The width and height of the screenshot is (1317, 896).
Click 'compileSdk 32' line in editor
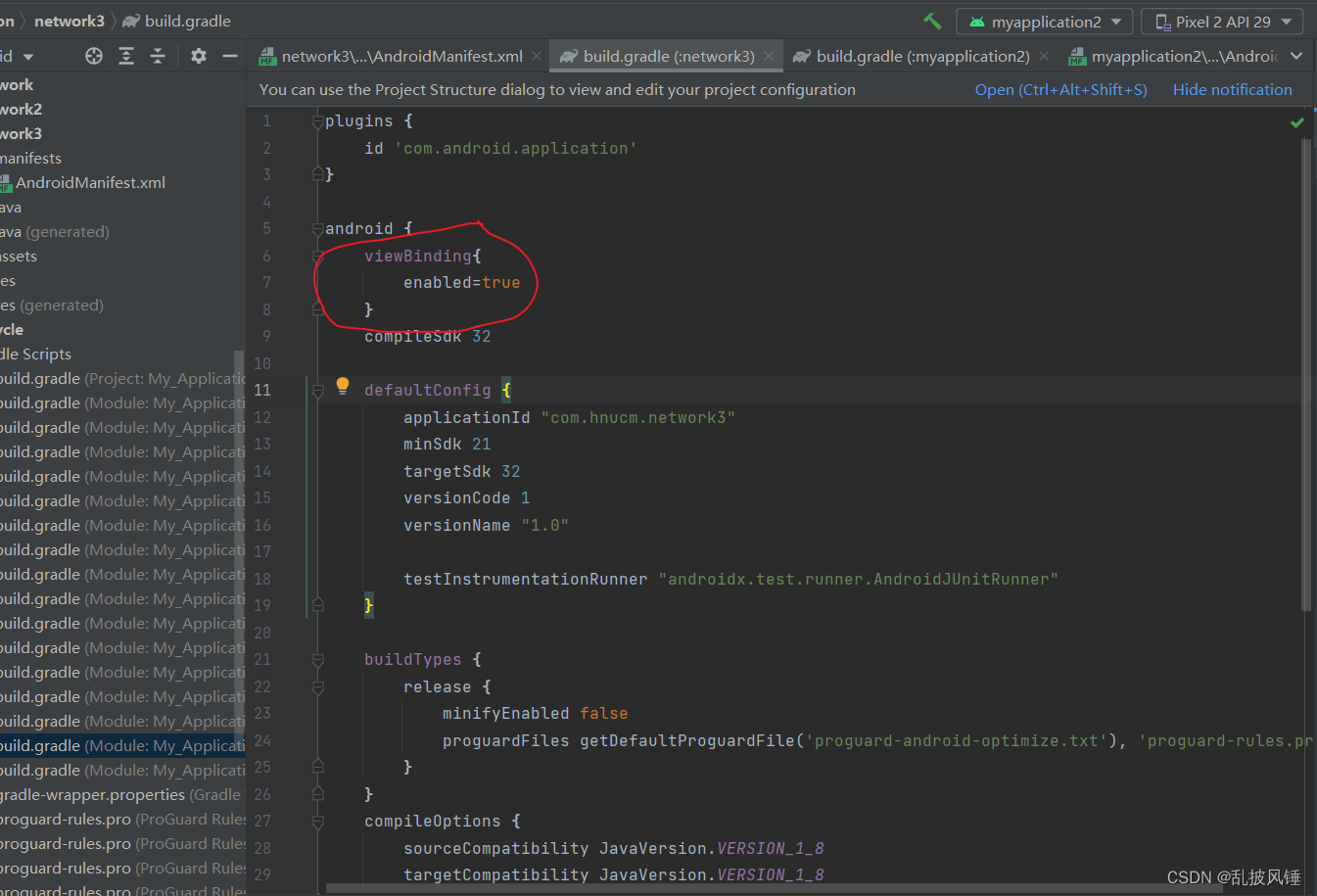tap(427, 336)
